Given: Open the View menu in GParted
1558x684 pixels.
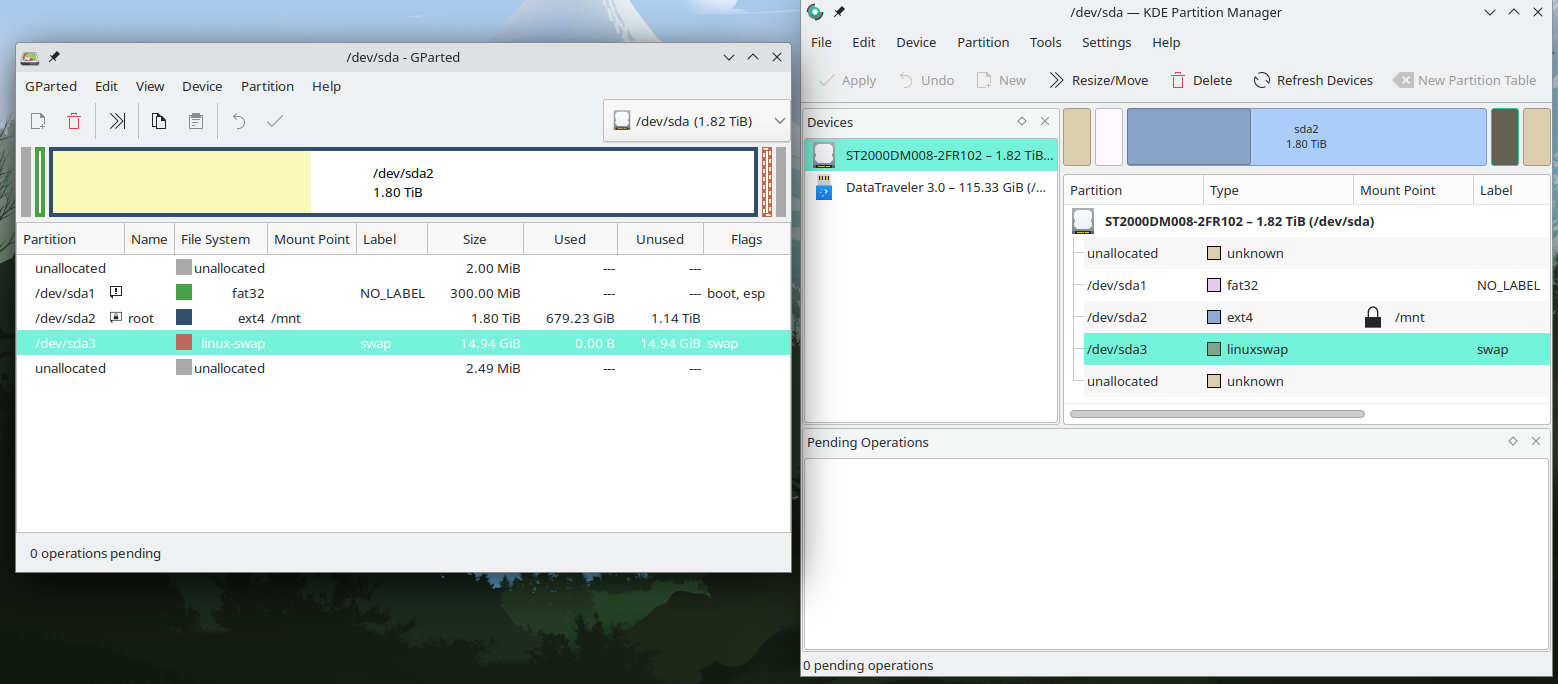Looking at the screenshot, I should point(150,86).
